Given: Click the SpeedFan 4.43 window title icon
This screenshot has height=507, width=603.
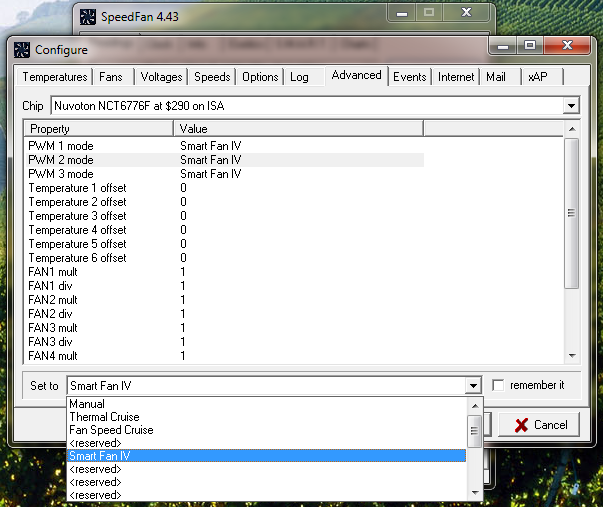Looking at the screenshot, I should tap(88, 17).
